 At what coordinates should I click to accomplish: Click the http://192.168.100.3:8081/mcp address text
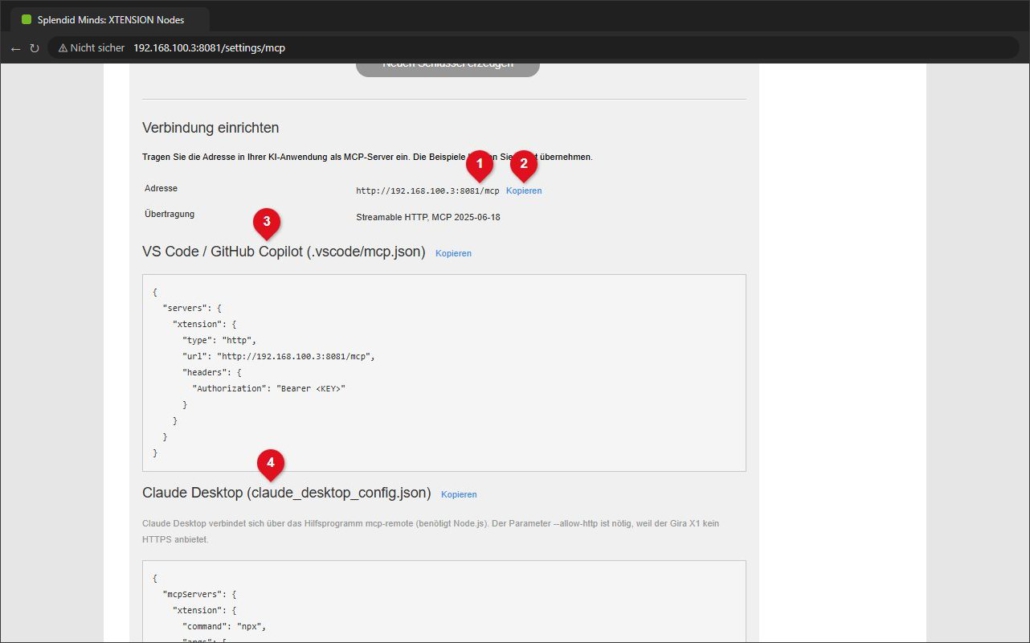click(x=428, y=191)
